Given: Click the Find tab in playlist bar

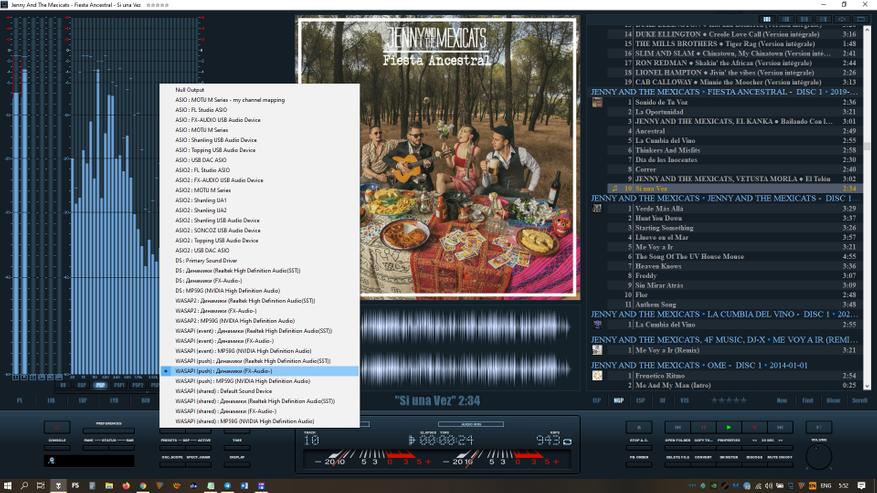Looking at the screenshot, I should point(807,400).
